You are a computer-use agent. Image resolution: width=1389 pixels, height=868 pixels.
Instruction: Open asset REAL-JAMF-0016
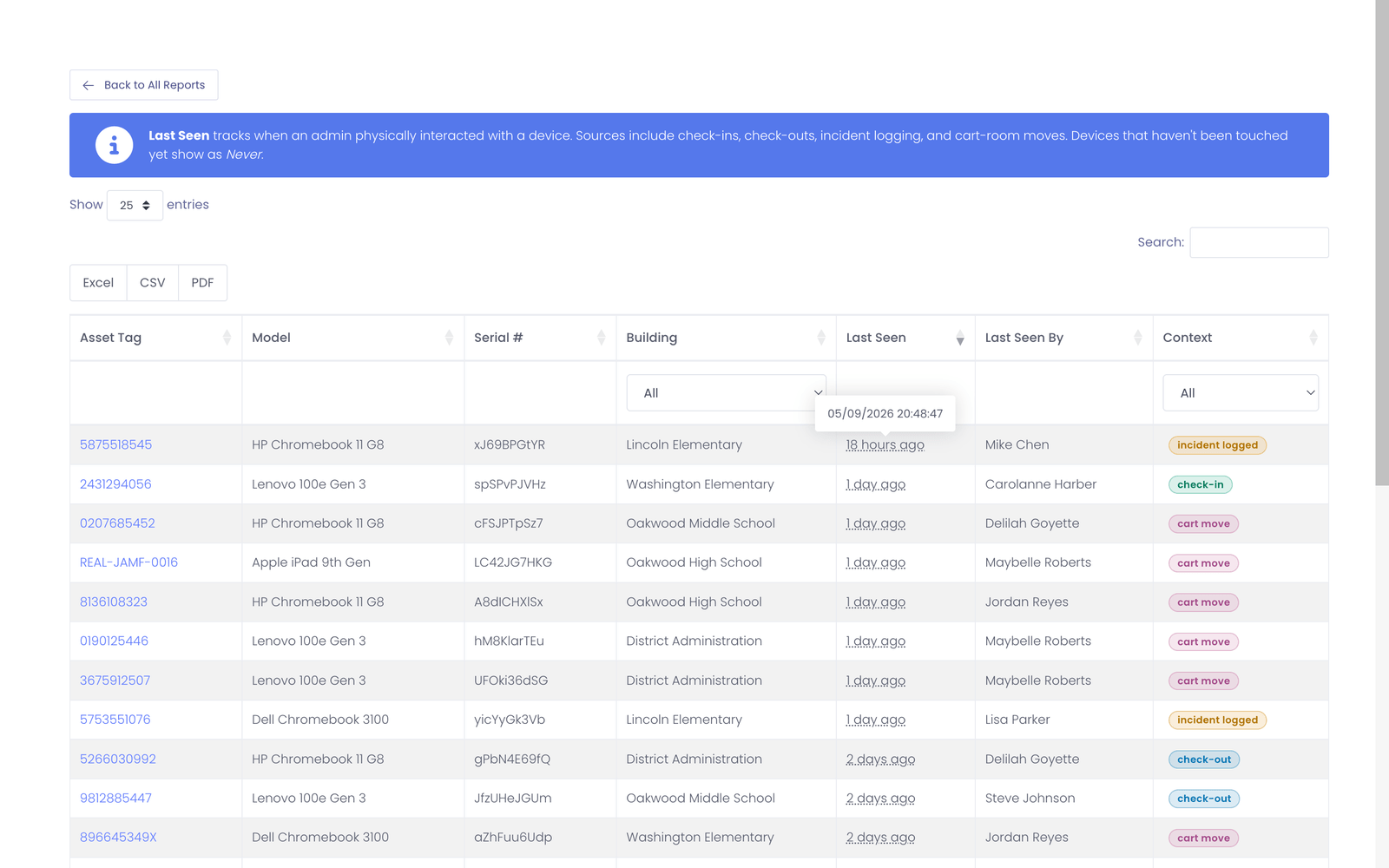pyautogui.click(x=128, y=562)
